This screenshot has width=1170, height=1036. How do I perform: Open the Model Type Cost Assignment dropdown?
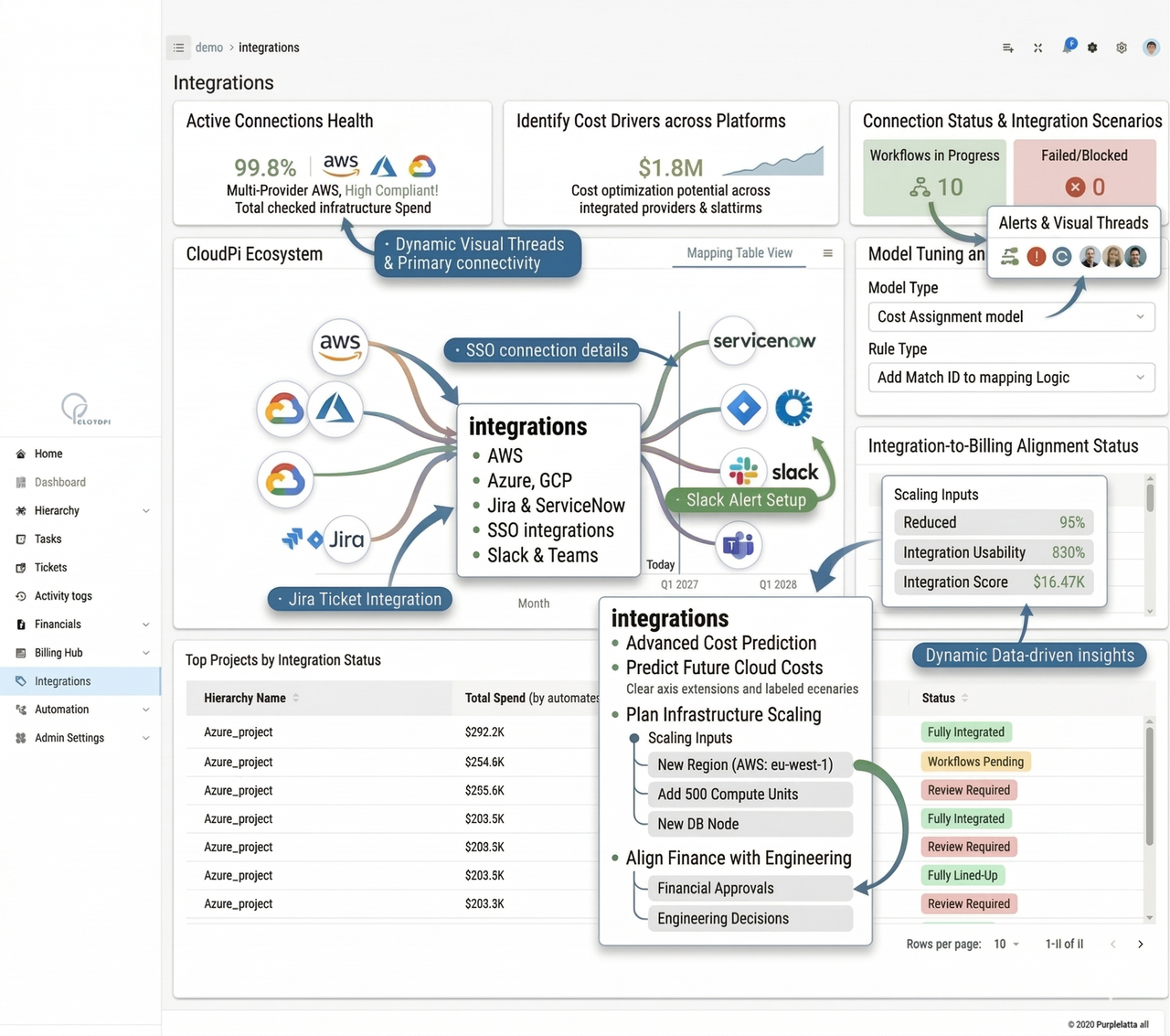tap(1011, 316)
